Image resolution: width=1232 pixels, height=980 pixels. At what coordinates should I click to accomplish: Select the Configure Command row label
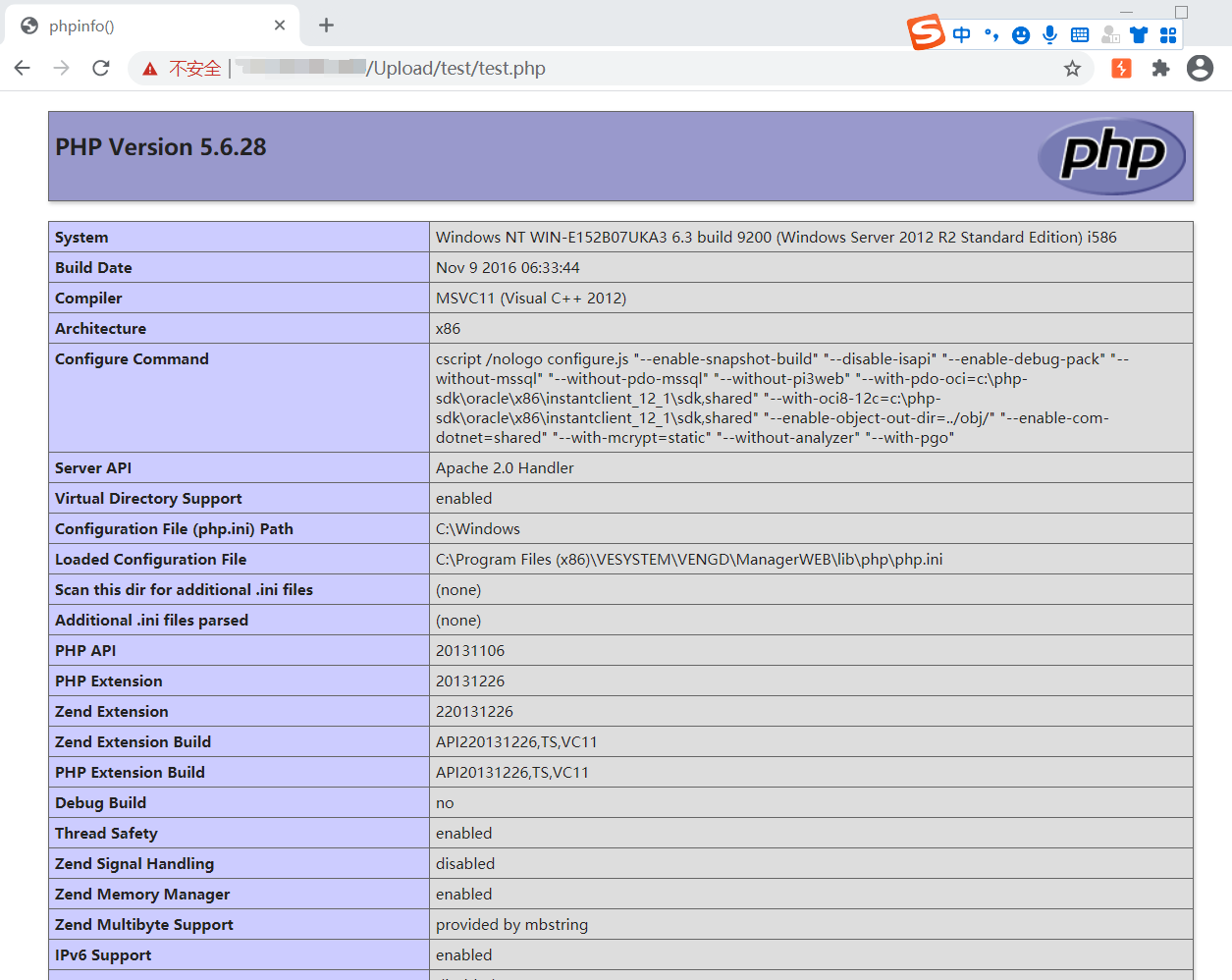(x=132, y=359)
